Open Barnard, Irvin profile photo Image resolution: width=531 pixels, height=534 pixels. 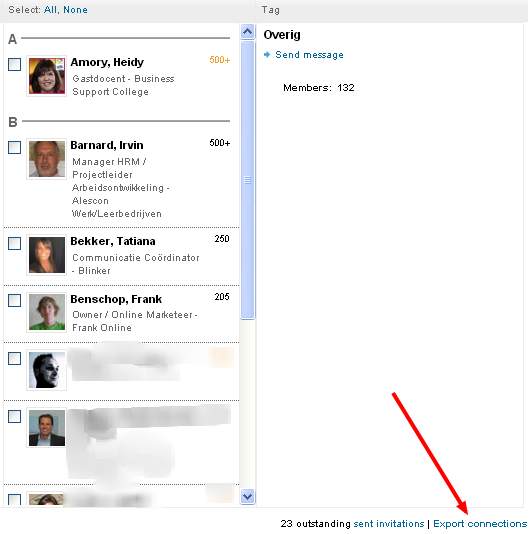tap(47, 159)
